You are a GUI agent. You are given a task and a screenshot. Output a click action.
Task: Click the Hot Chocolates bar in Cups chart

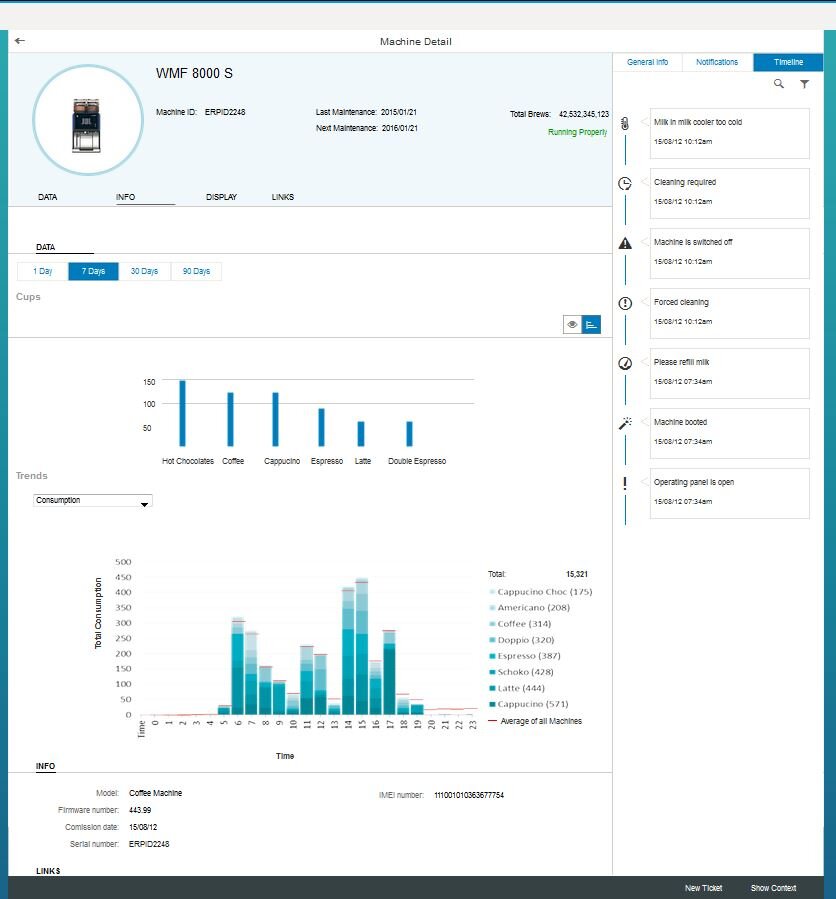(182, 413)
